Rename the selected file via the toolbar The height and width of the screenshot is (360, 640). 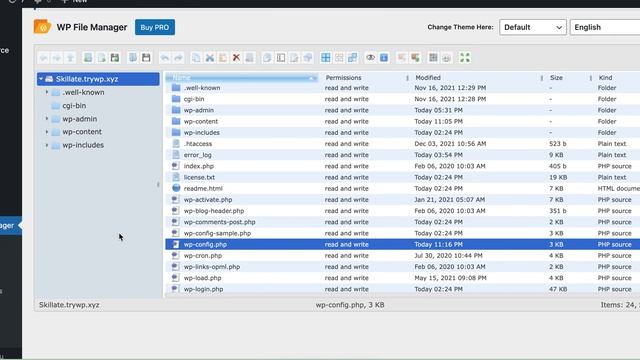(281, 58)
